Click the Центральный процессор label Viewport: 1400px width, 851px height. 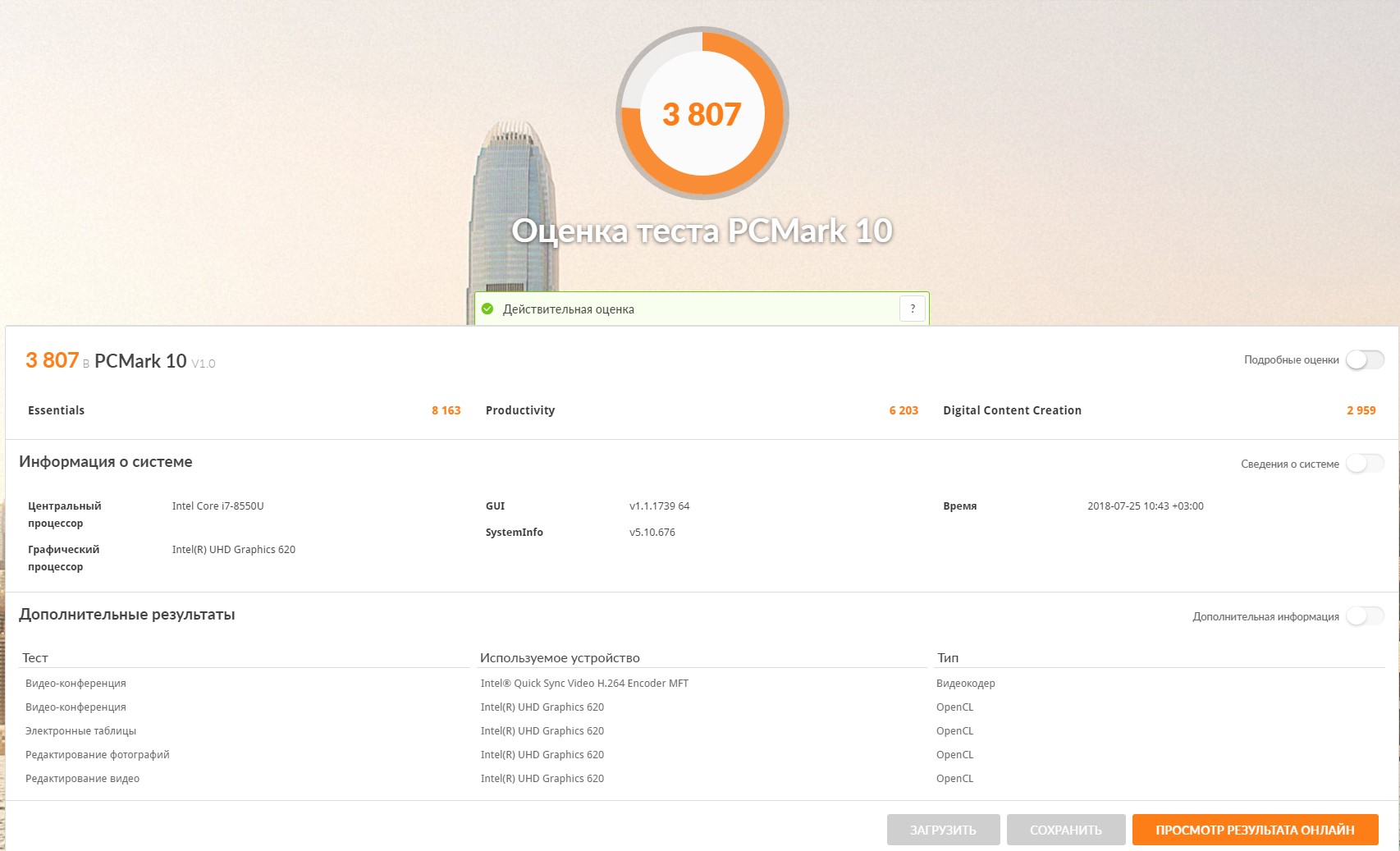(64, 515)
